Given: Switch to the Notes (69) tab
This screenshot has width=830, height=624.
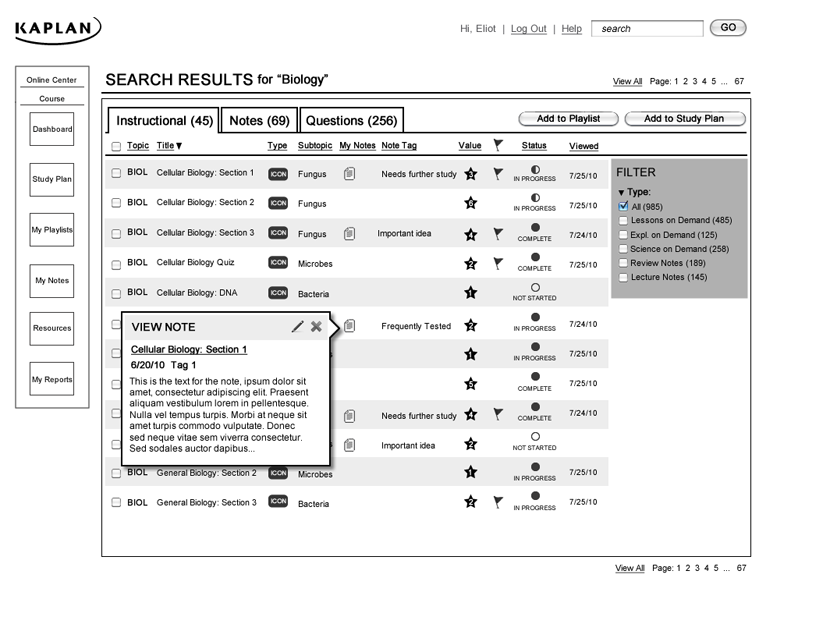Looking at the screenshot, I should [259, 121].
